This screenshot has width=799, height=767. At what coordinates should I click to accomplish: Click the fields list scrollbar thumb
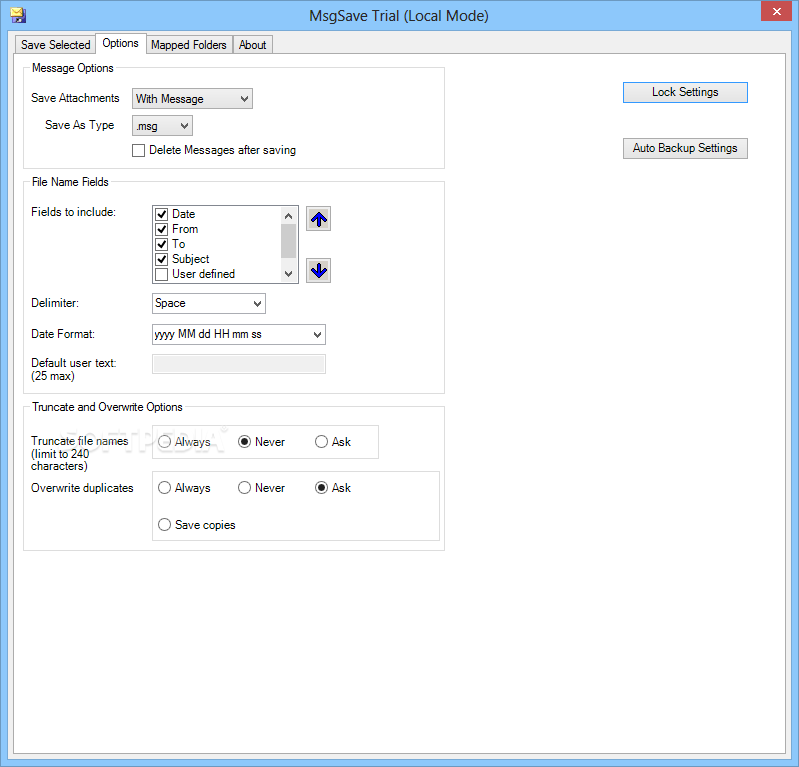coord(288,241)
